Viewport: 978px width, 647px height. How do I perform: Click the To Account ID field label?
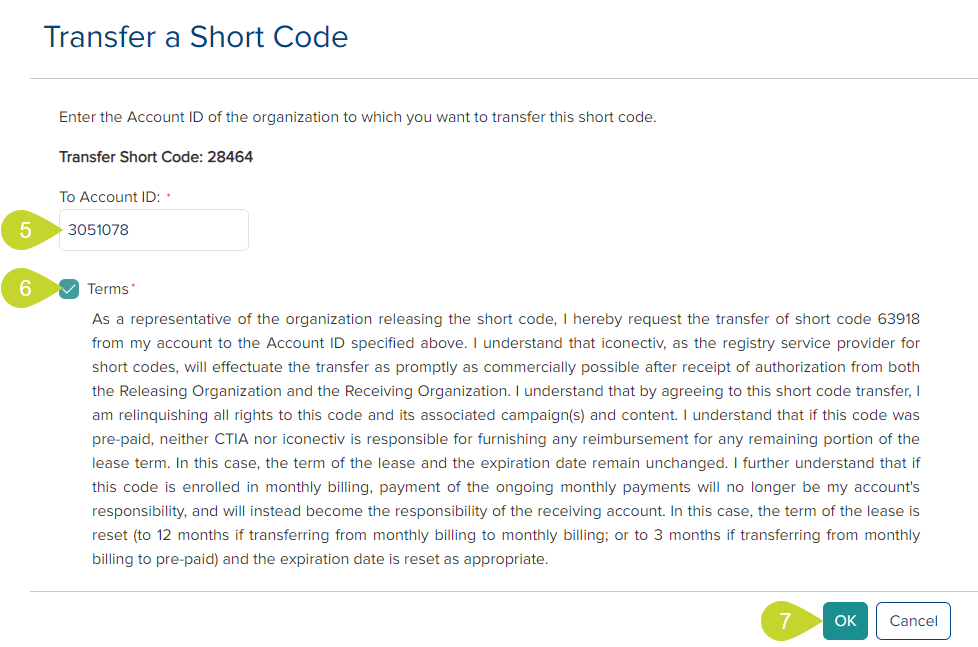click(109, 197)
